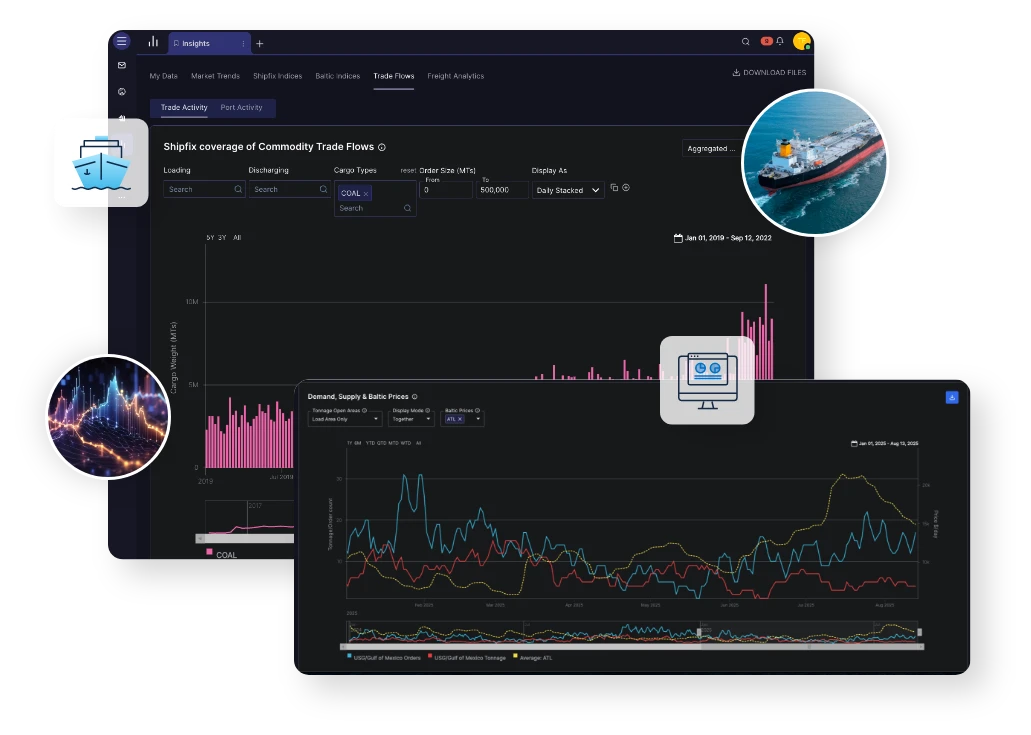Select the 5Y time range toggle

209,236
